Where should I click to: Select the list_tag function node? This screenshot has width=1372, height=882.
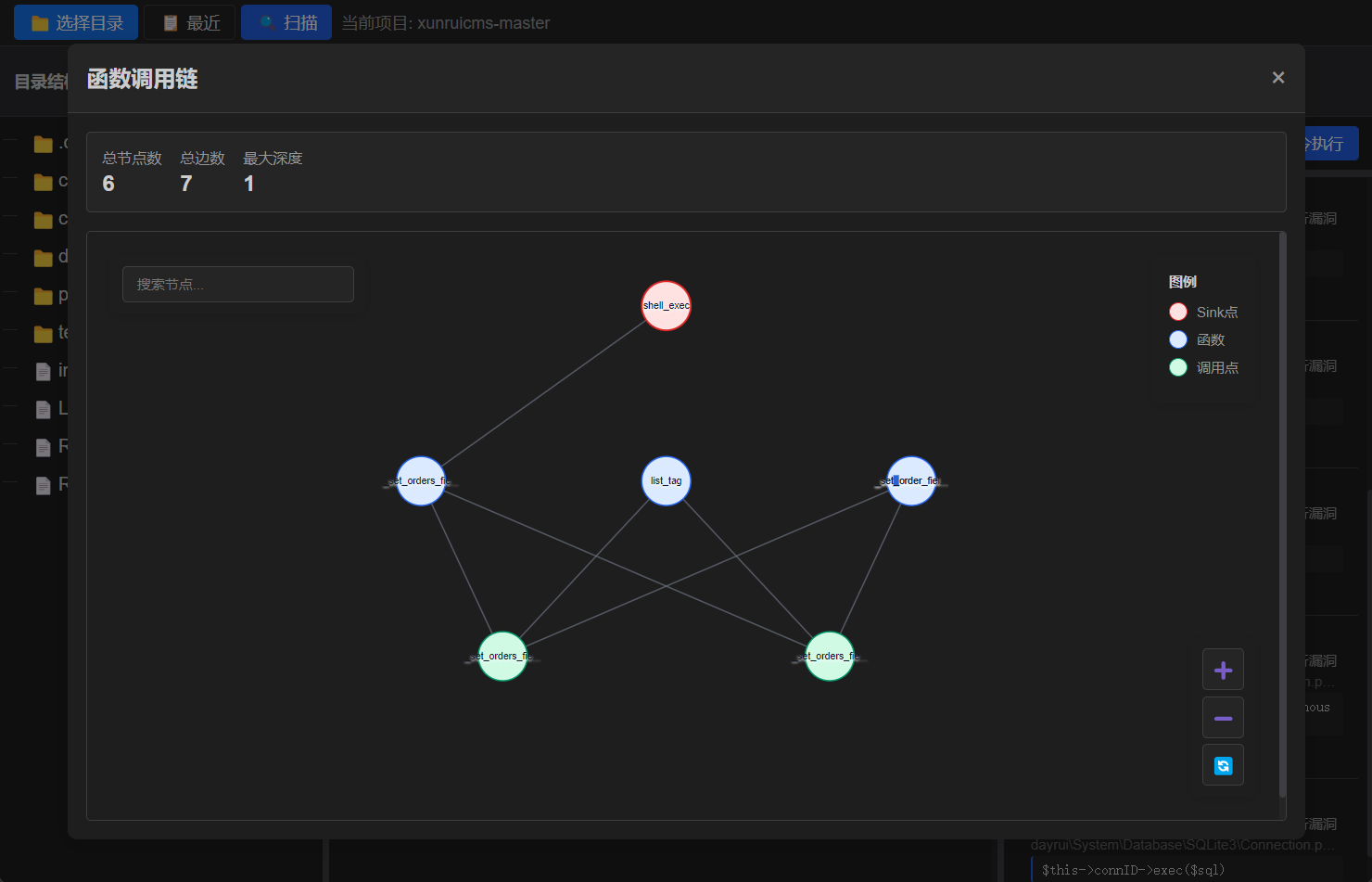[666, 480]
